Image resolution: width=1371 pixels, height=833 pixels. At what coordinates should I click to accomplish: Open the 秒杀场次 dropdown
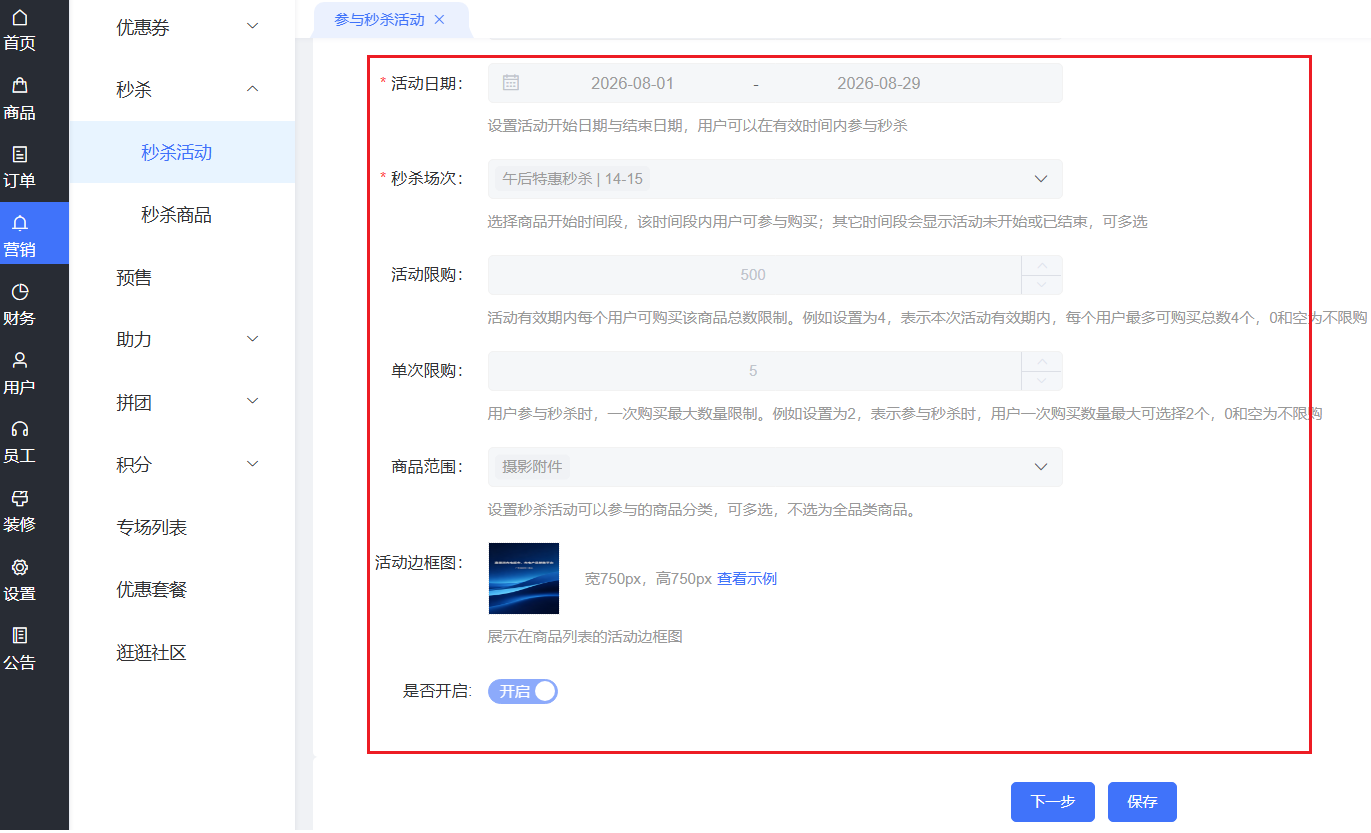tap(775, 179)
